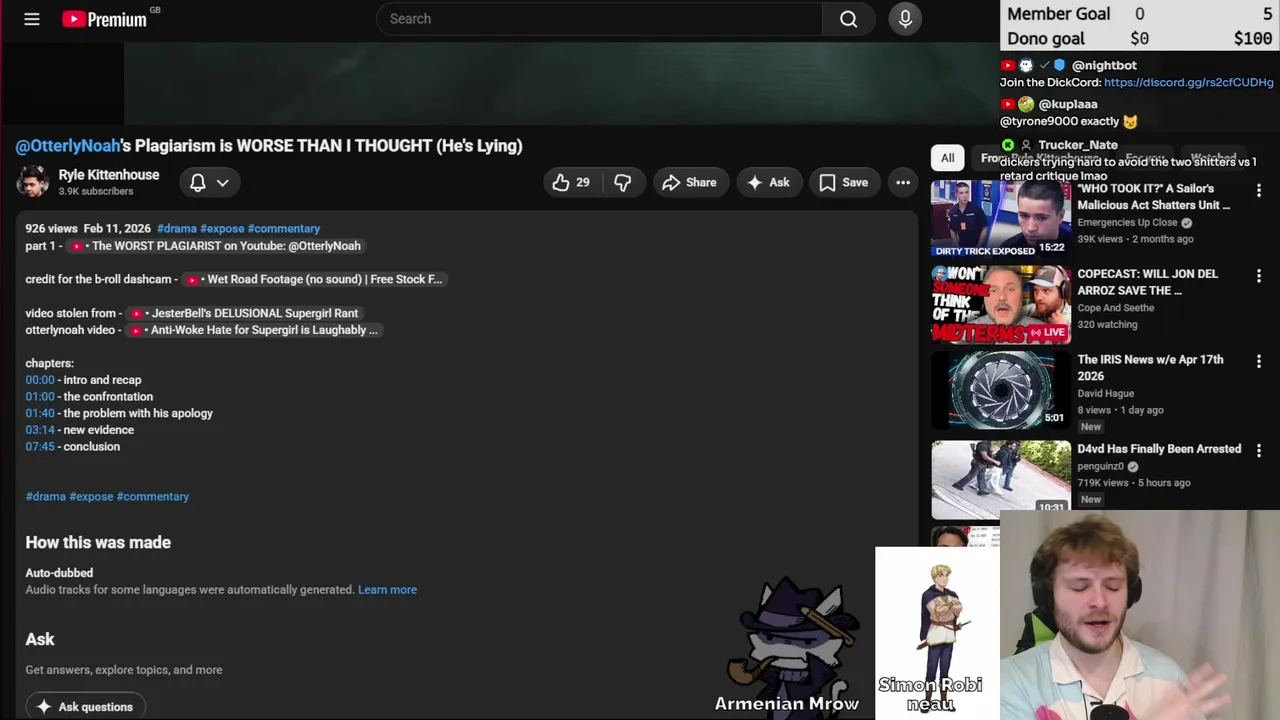The height and width of the screenshot is (720, 1280).
Task: Click Ask questions button
Action: [85, 707]
